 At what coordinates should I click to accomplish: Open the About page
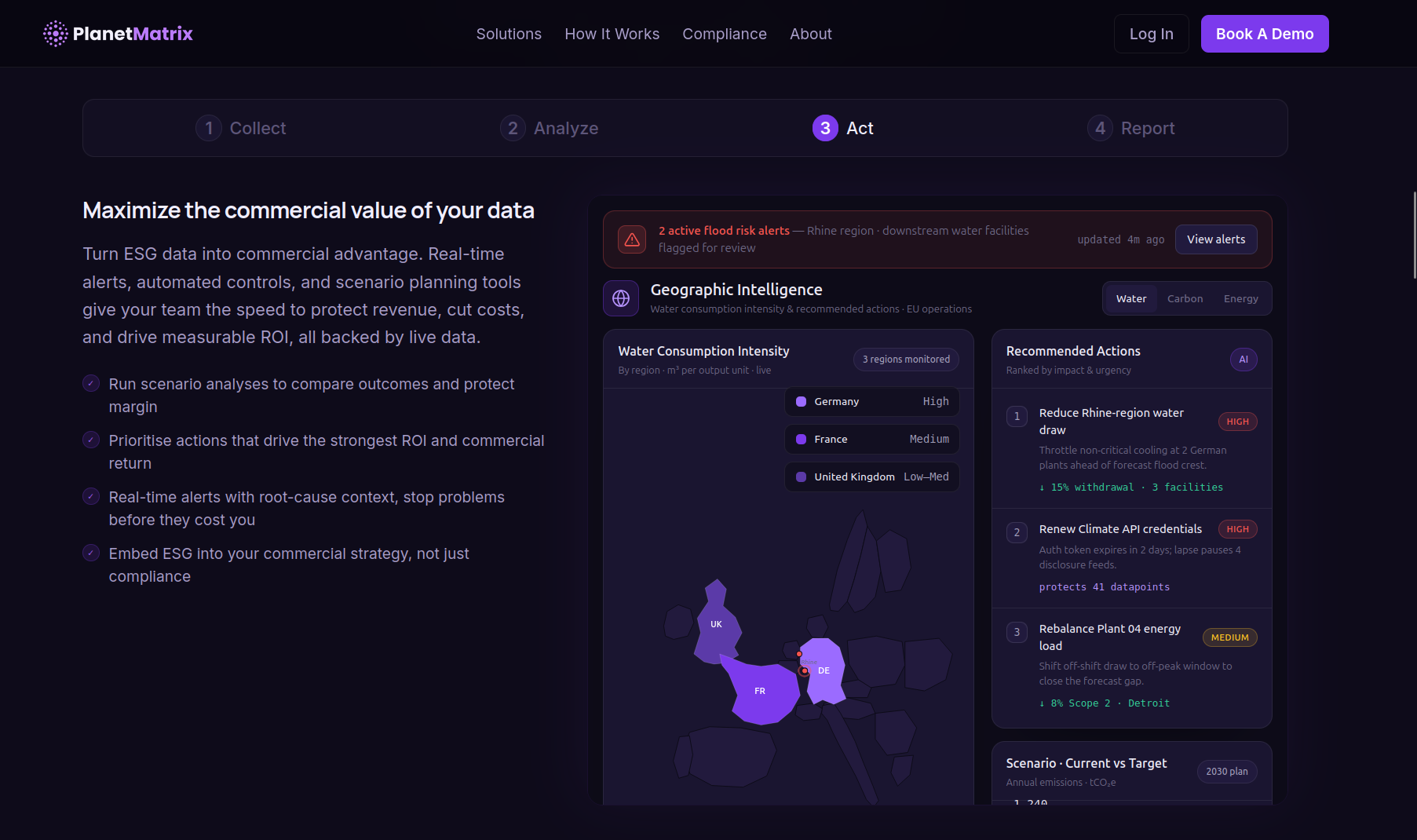tap(811, 34)
